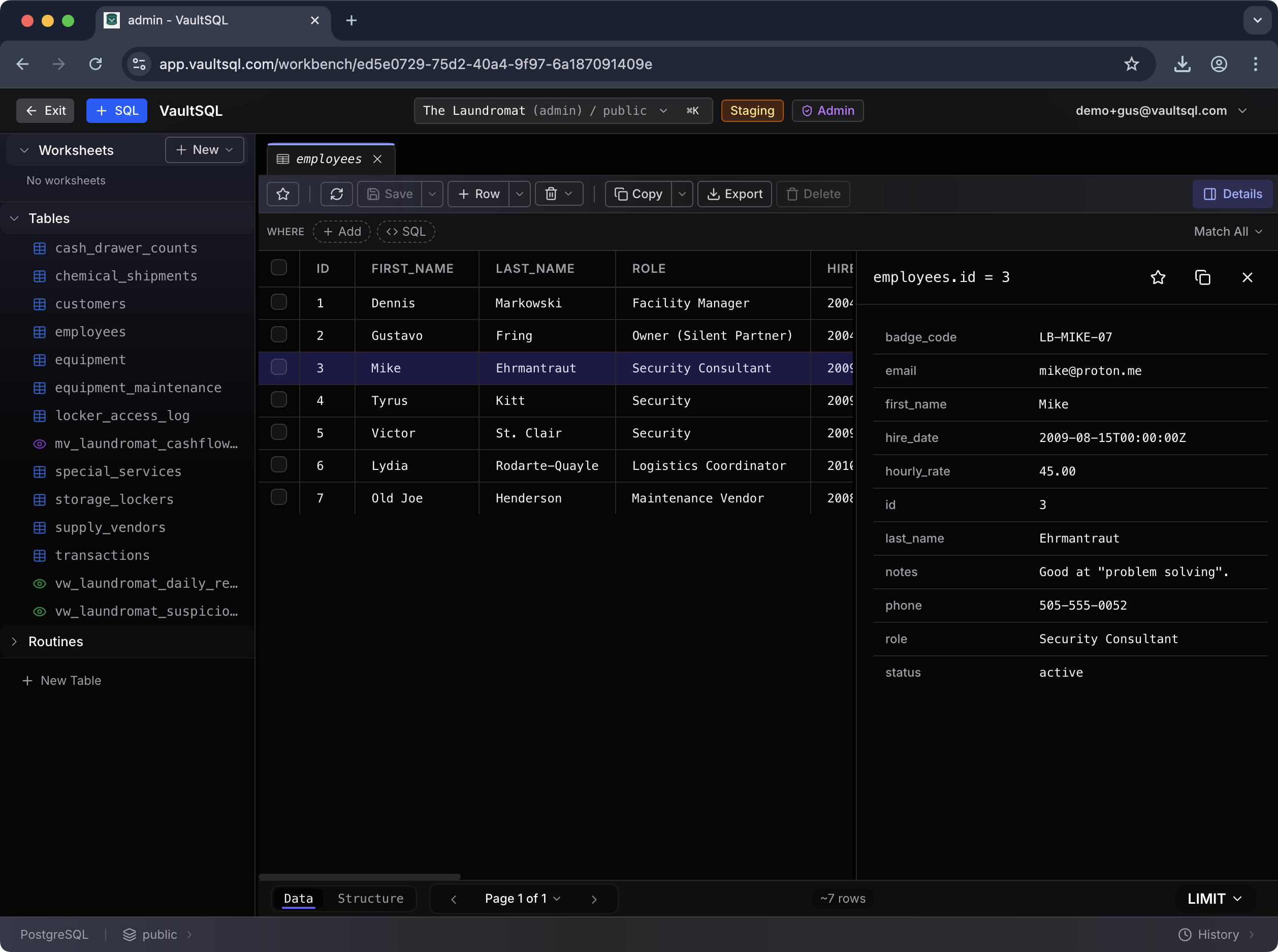The image size is (1278, 952).
Task: Refresh the table data
Action: click(x=336, y=194)
